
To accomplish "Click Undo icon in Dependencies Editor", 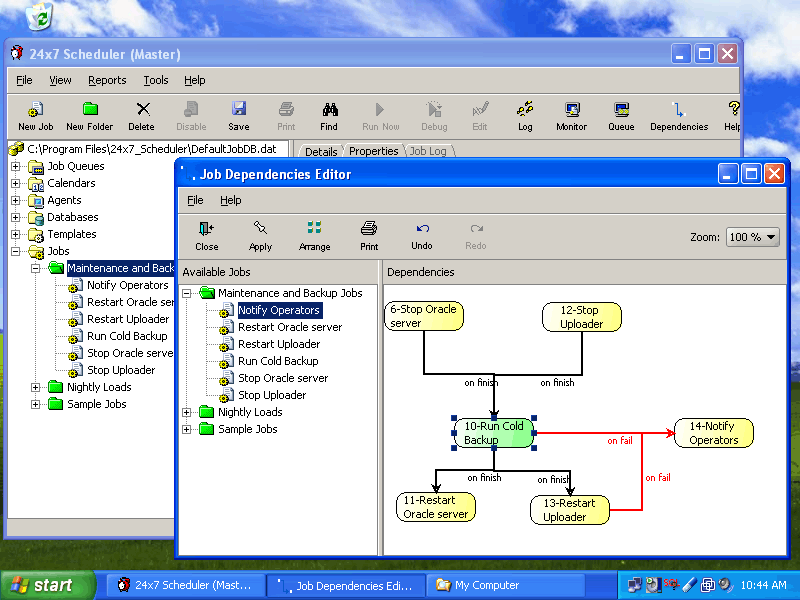I will coord(422,228).
